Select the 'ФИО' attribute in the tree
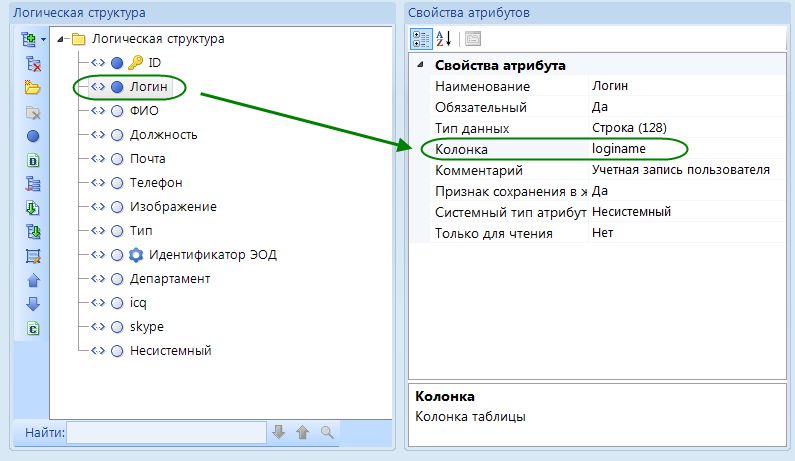Image resolution: width=795 pixels, height=461 pixels. (145, 111)
